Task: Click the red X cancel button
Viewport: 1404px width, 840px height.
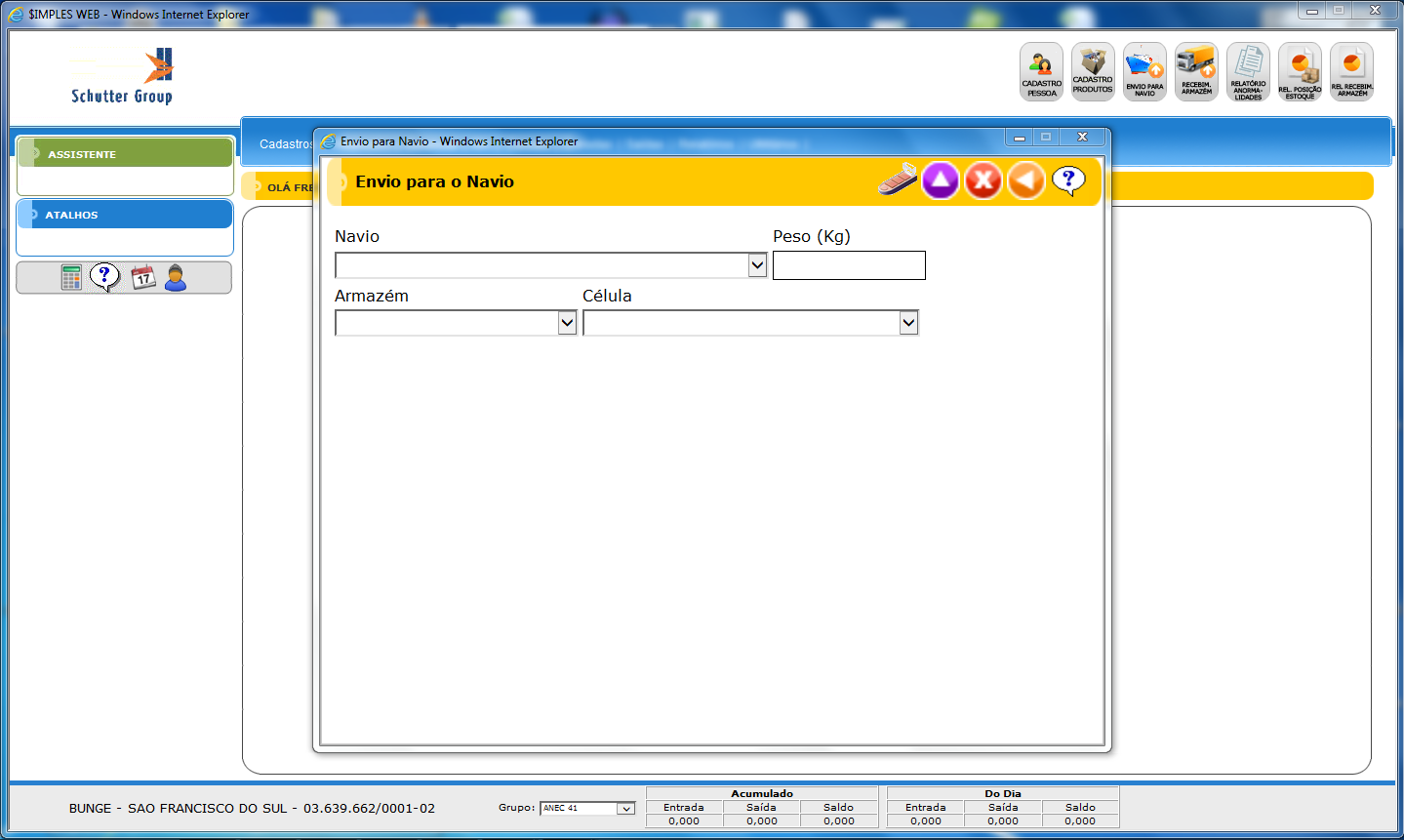Action: [x=983, y=180]
